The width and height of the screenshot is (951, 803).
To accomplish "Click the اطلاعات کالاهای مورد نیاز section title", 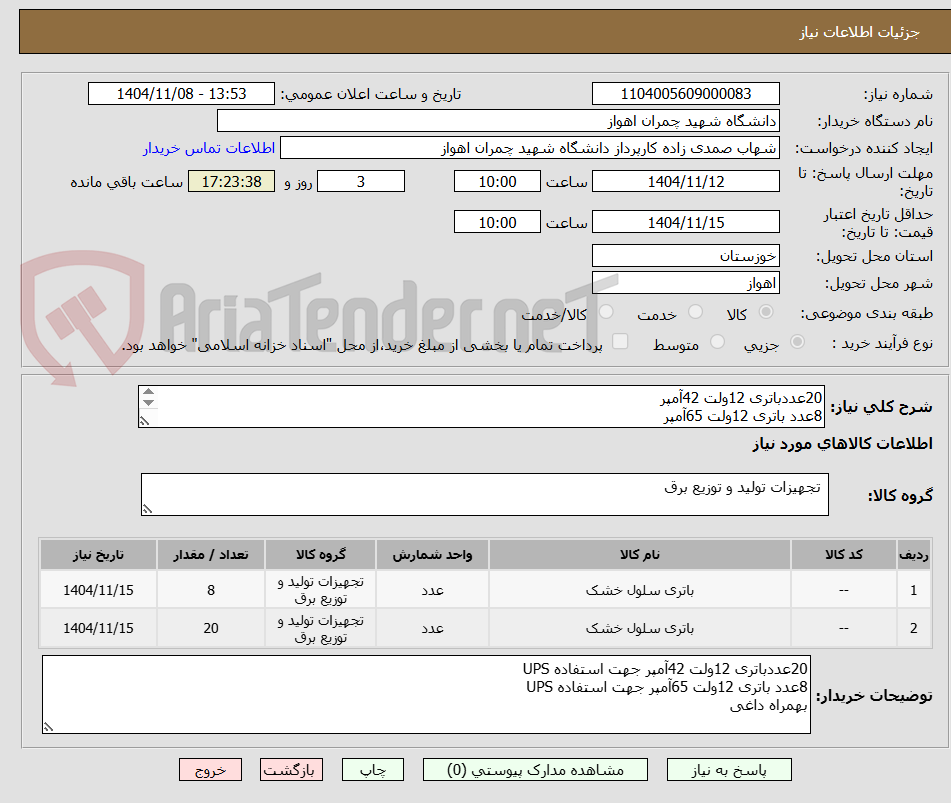I will click(842, 444).
